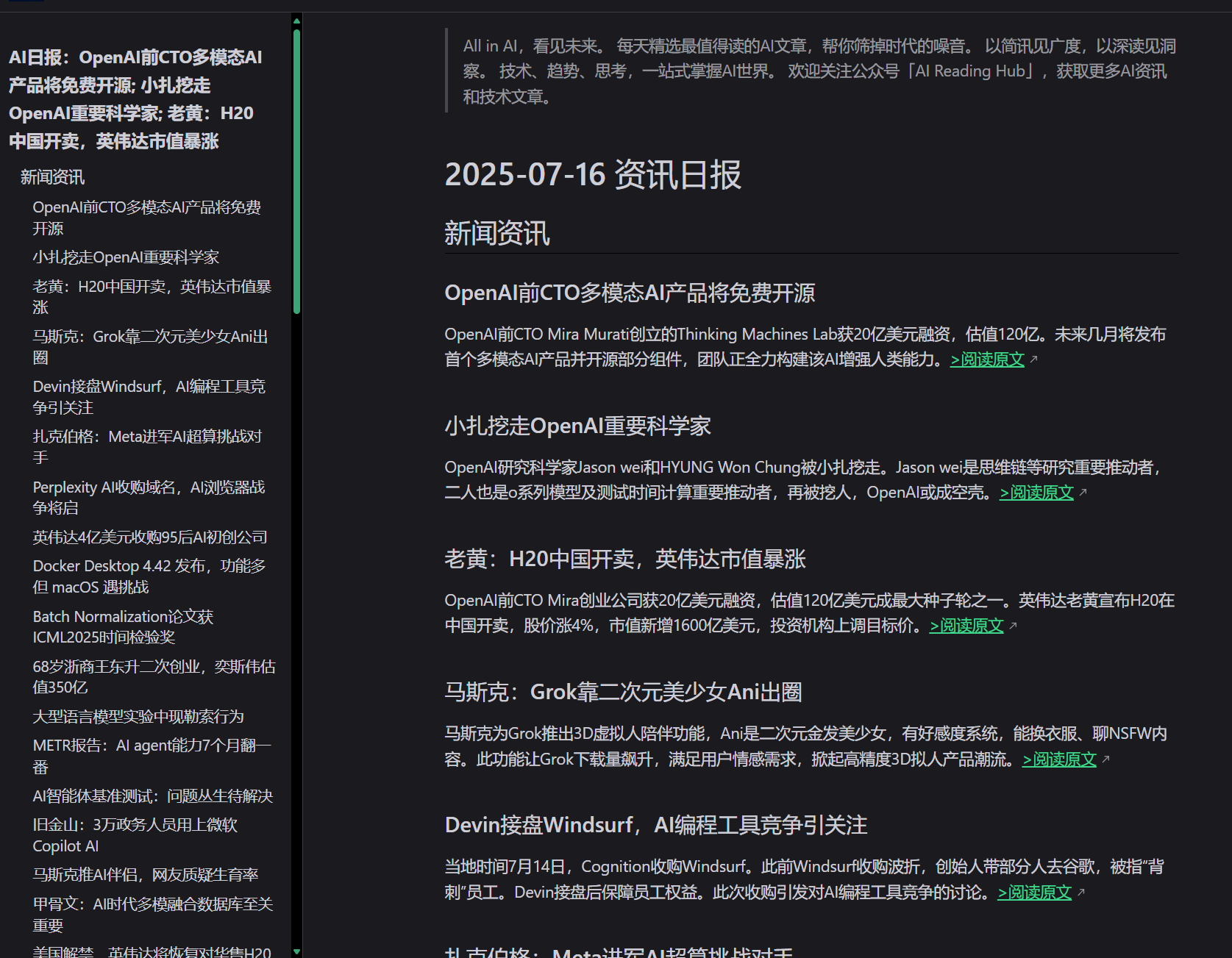Select sidebar item METR报告：AI agent能力
Screen dimensions: 1232x958
[152, 756]
